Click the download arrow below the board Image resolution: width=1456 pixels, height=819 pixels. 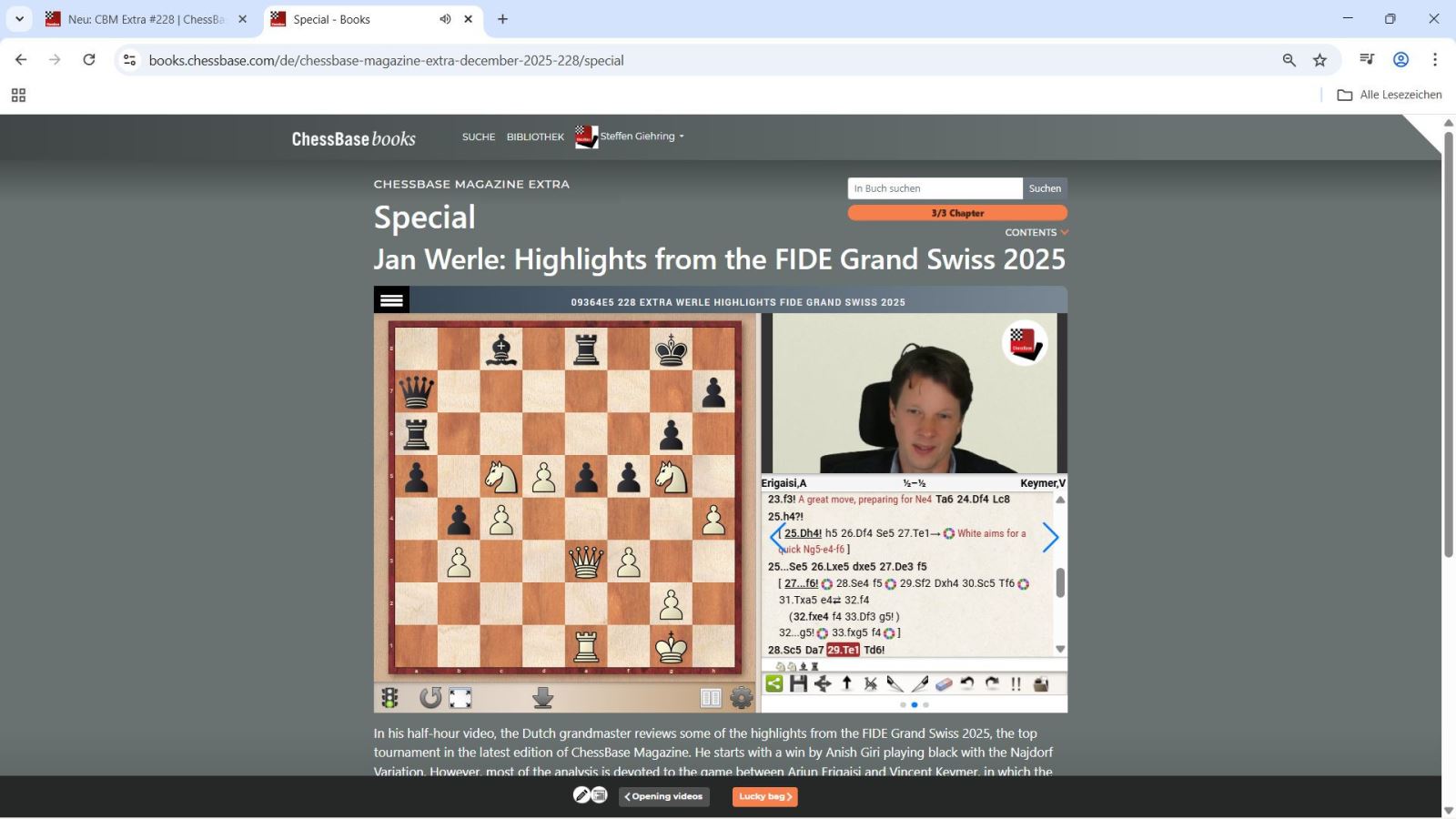pyautogui.click(x=542, y=698)
